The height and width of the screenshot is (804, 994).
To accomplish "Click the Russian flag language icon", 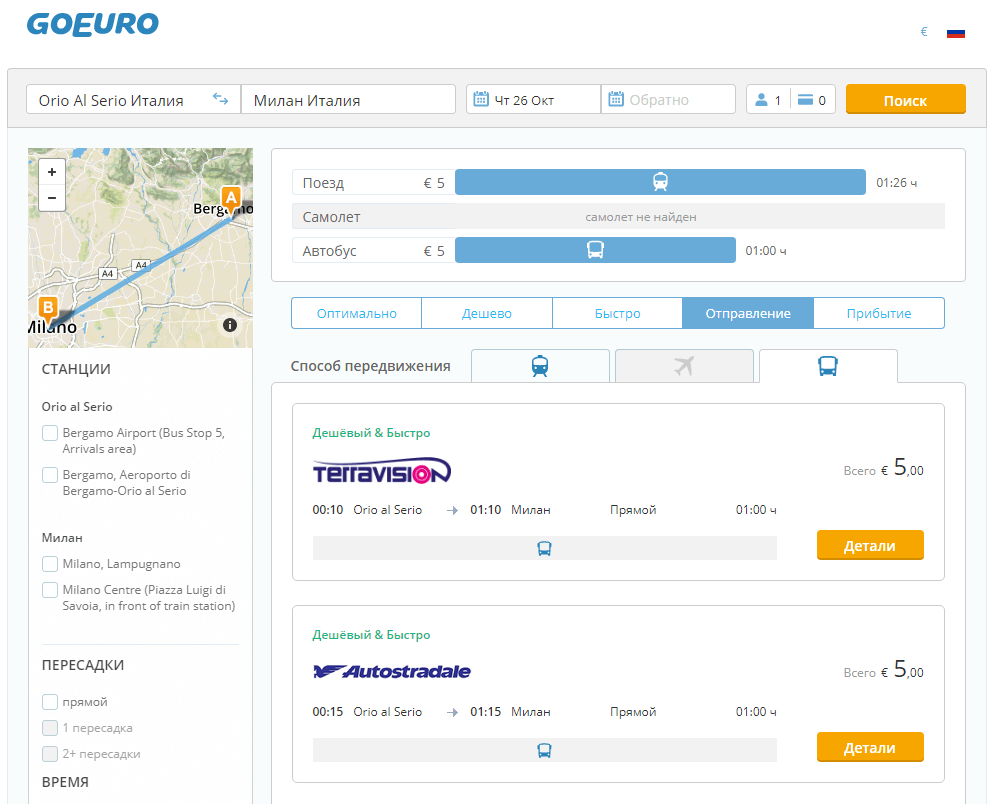I will [956, 32].
